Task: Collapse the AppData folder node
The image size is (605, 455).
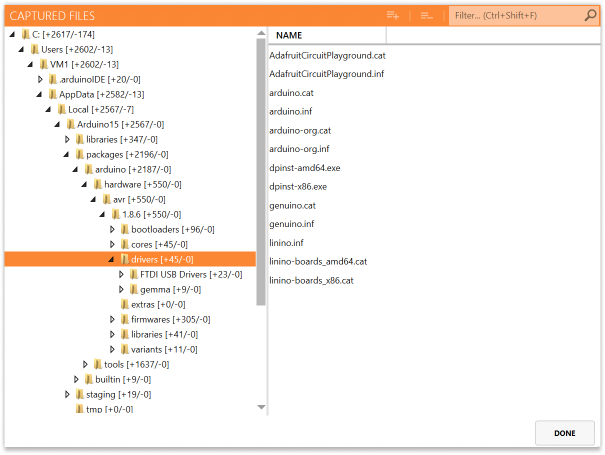Action: [39, 95]
